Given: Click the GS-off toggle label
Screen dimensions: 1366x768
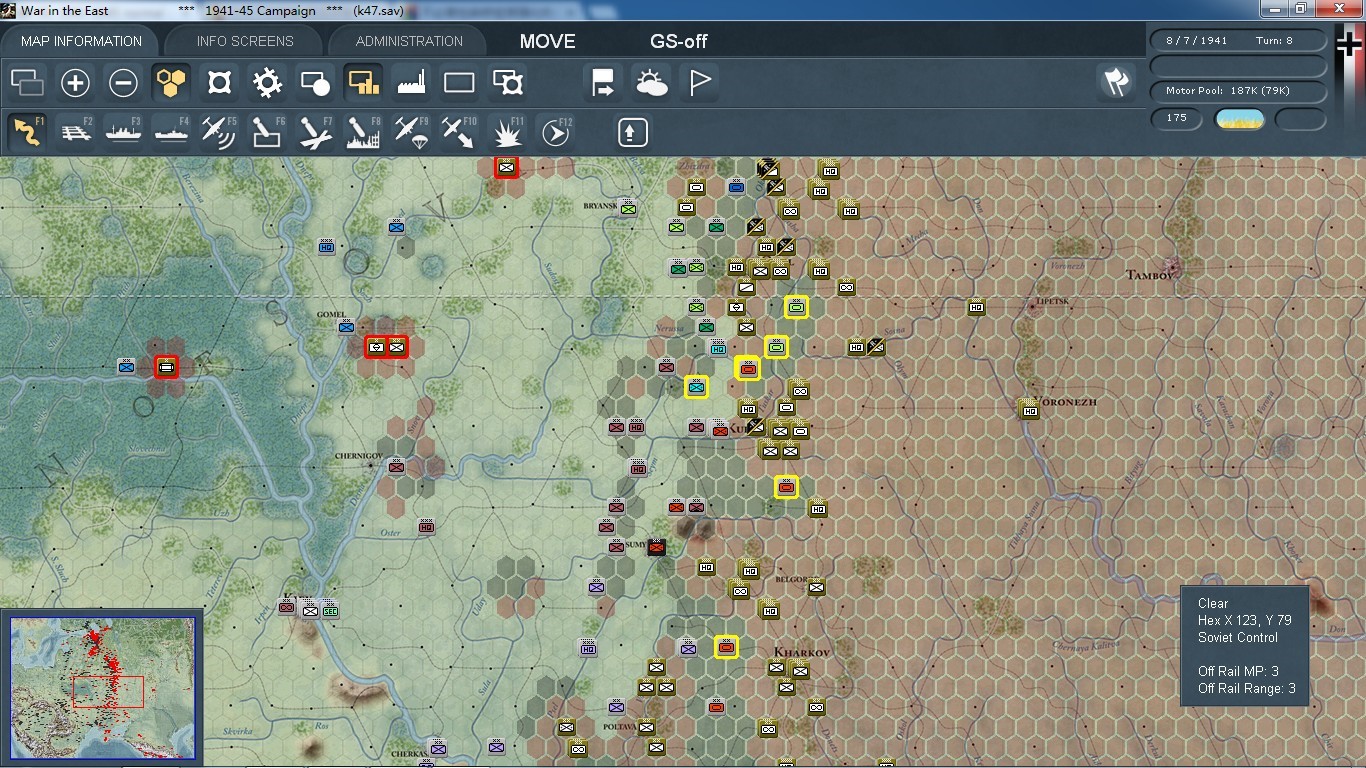Looking at the screenshot, I should click(x=679, y=41).
